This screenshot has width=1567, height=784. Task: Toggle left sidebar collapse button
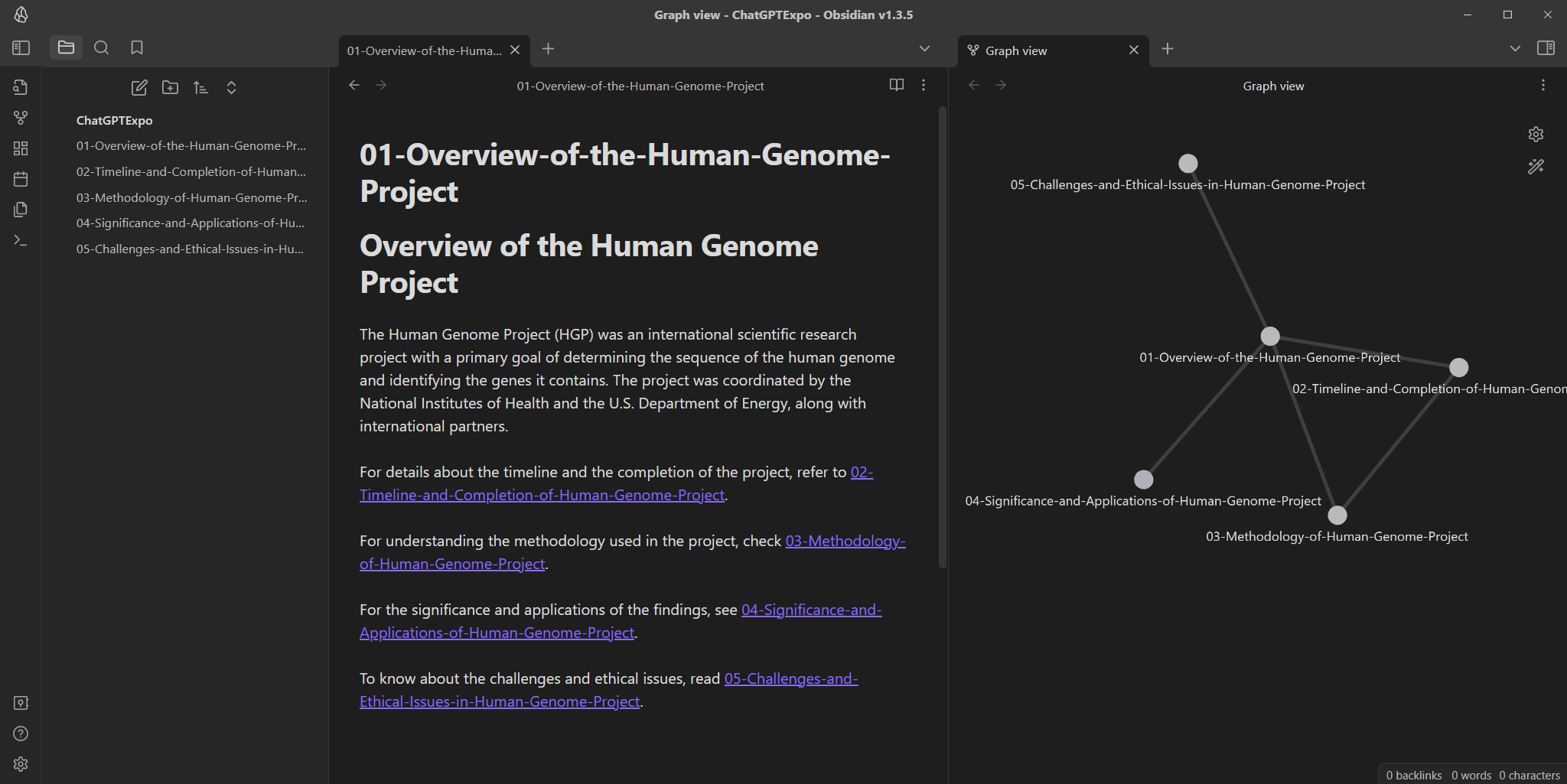(21, 47)
